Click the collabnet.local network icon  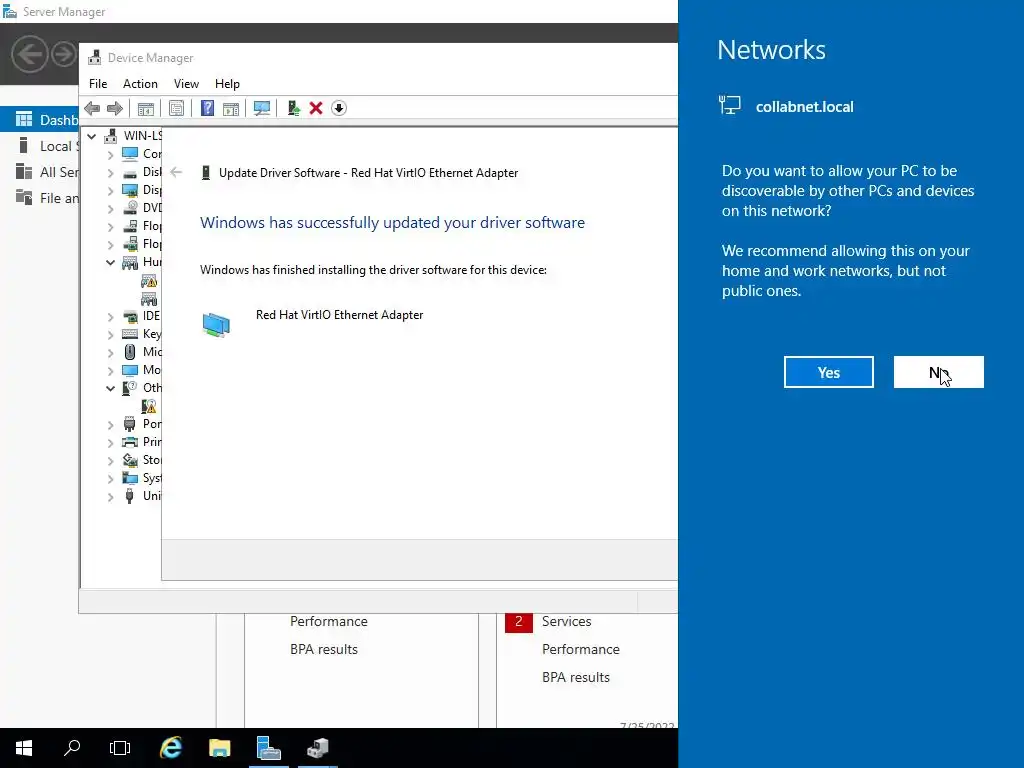(x=729, y=106)
